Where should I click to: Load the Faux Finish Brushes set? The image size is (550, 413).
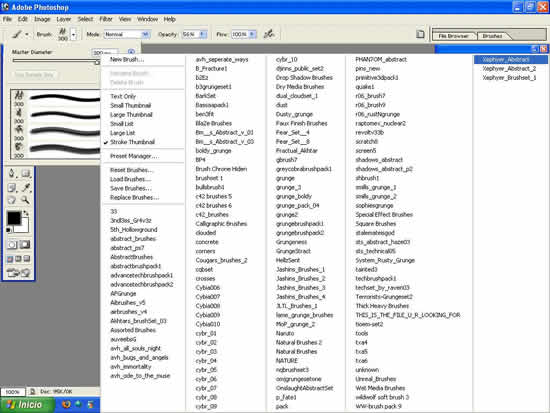coord(301,123)
